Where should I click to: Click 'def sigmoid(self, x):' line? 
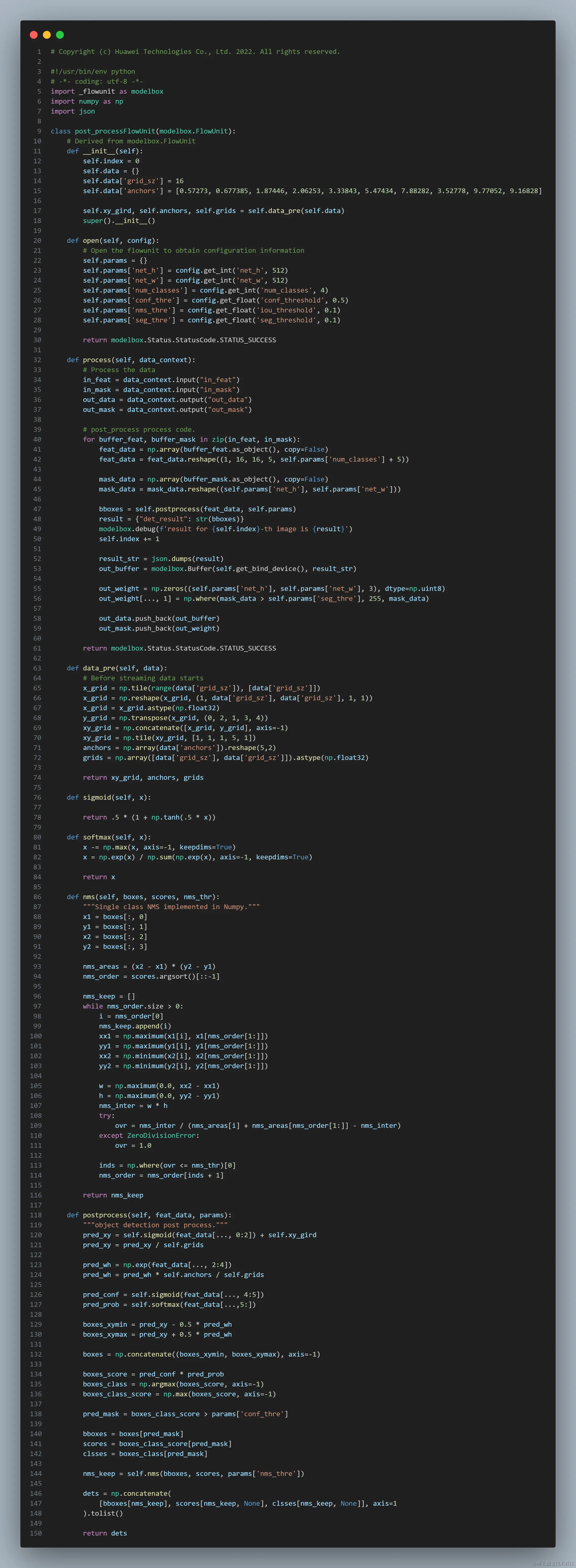pyautogui.click(x=109, y=797)
